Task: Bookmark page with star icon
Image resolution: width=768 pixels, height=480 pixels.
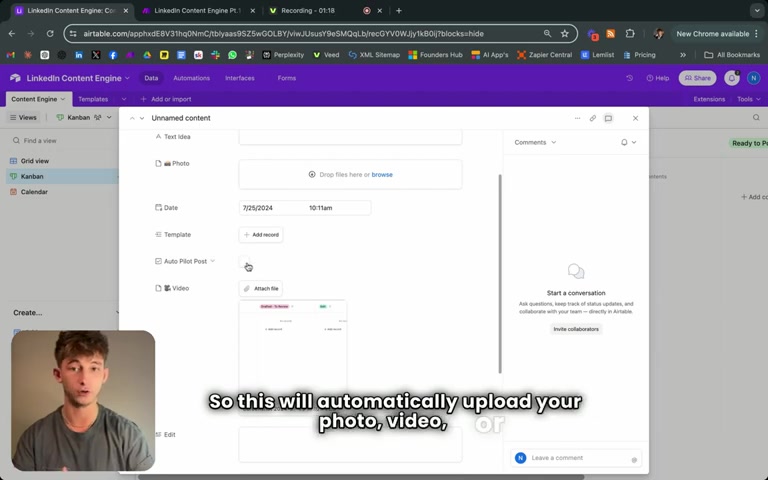Action: pos(565,34)
